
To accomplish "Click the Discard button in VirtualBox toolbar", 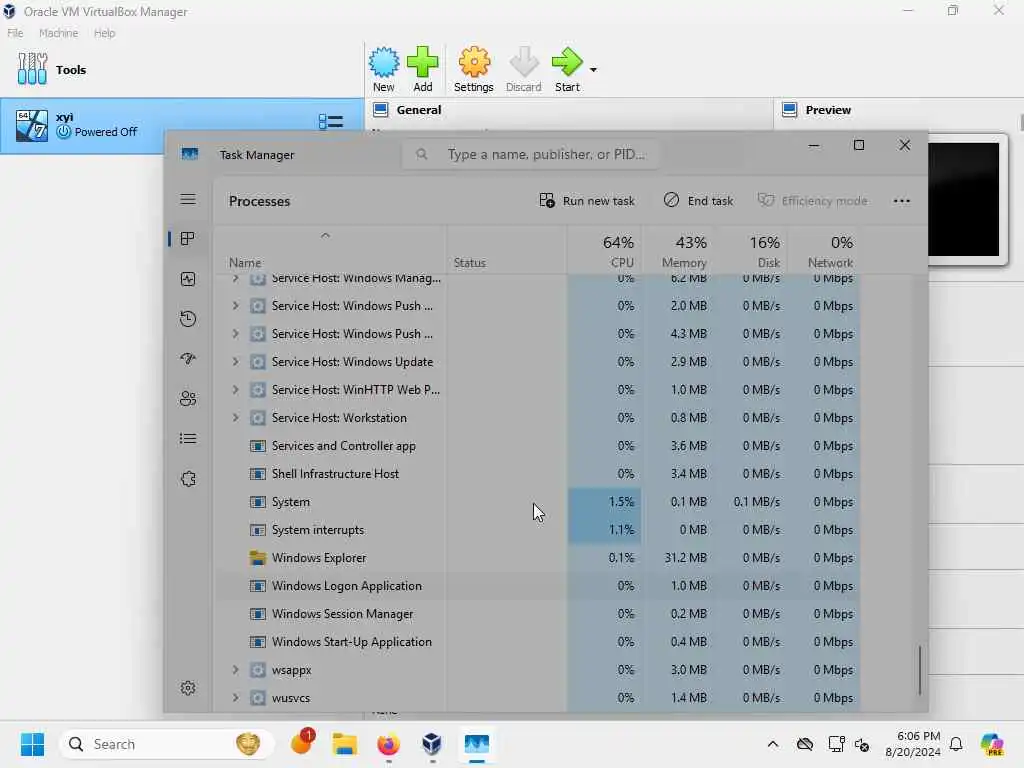I will 523,70.
